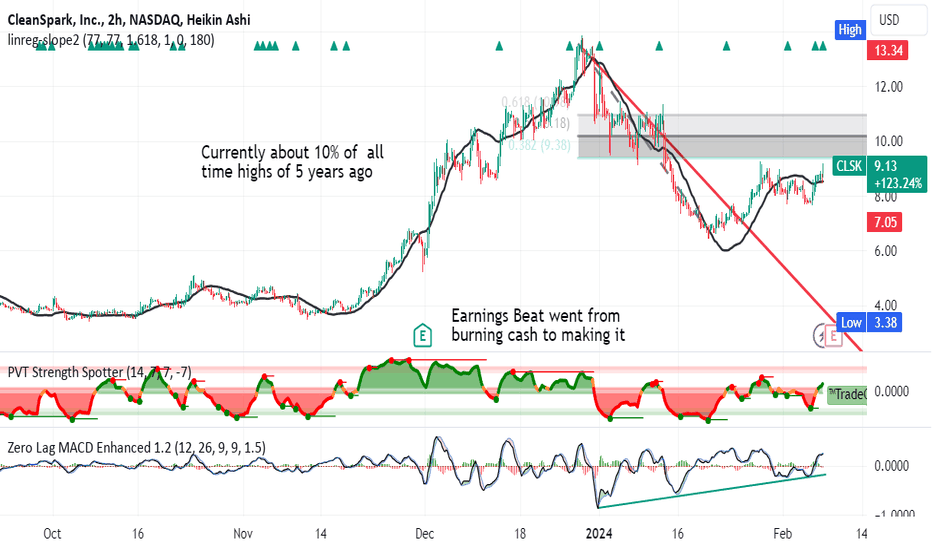Click the Oct label on time axis

52,533
